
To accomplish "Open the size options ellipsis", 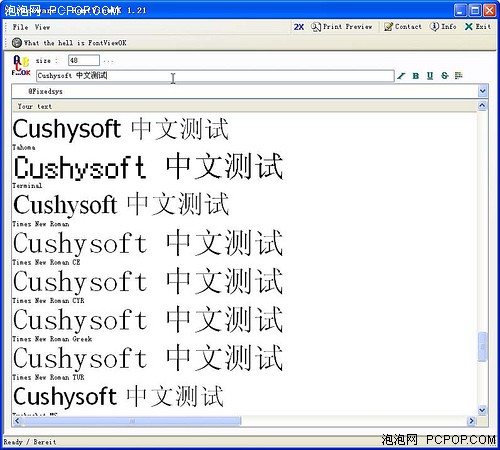I will [x=108, y=61].
